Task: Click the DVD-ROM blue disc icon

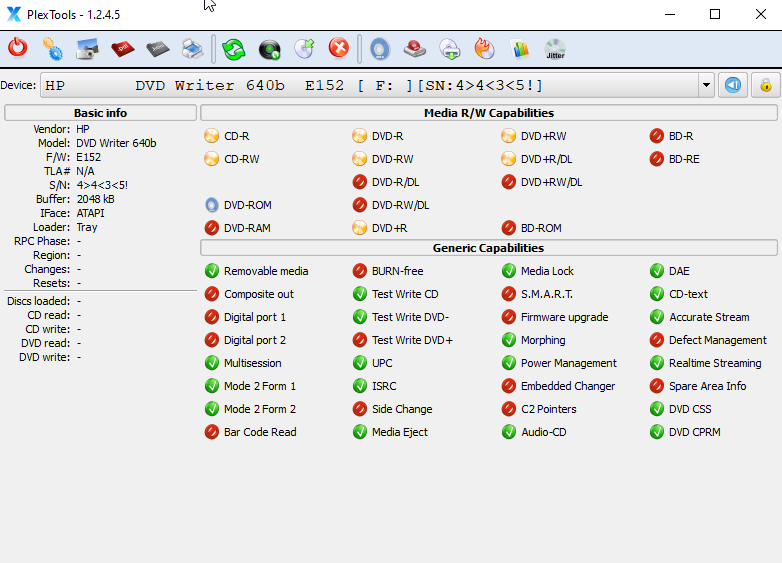Action: pos(211,205)
